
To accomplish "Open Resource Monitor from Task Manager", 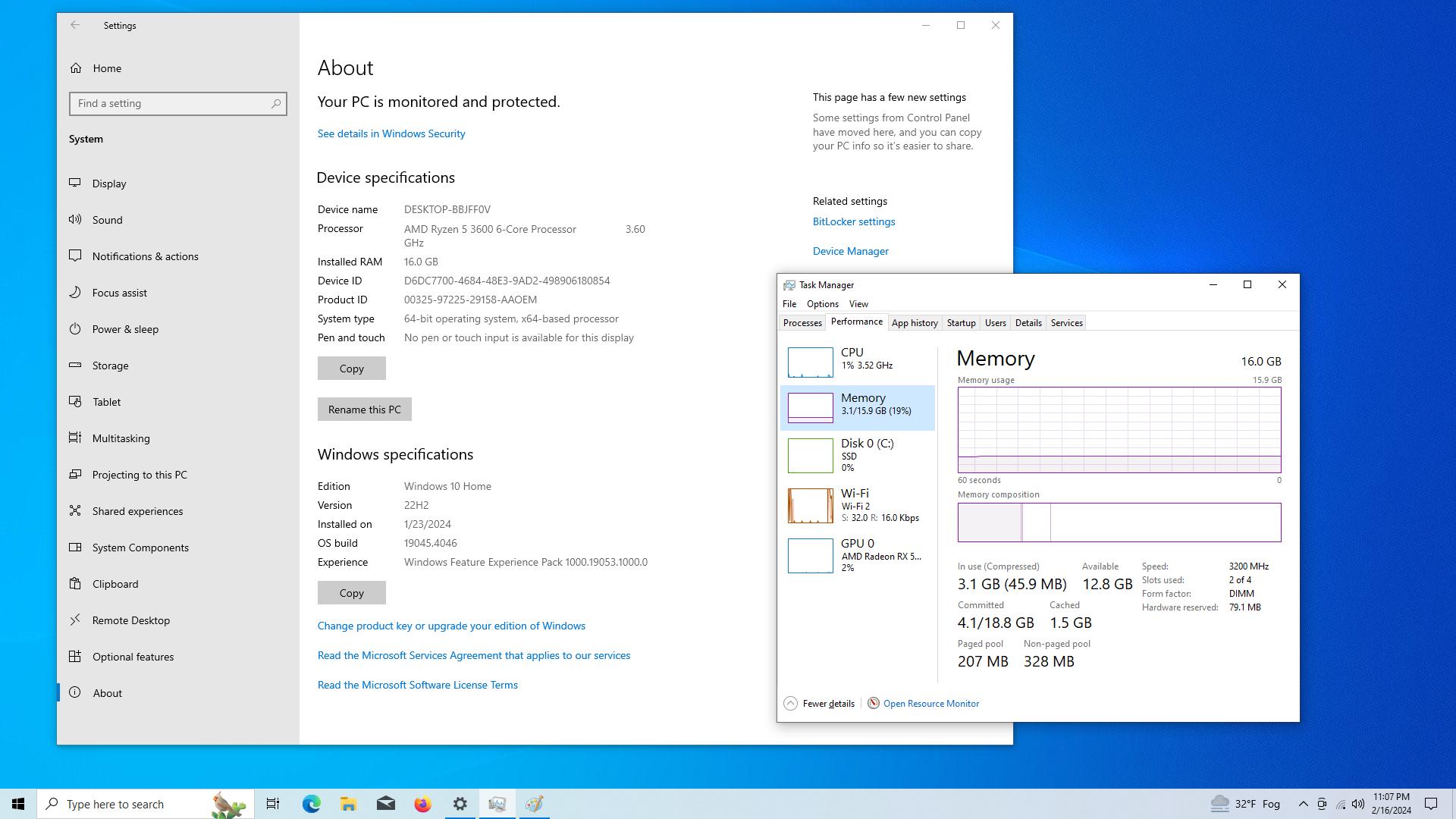I will pos(923,704).
